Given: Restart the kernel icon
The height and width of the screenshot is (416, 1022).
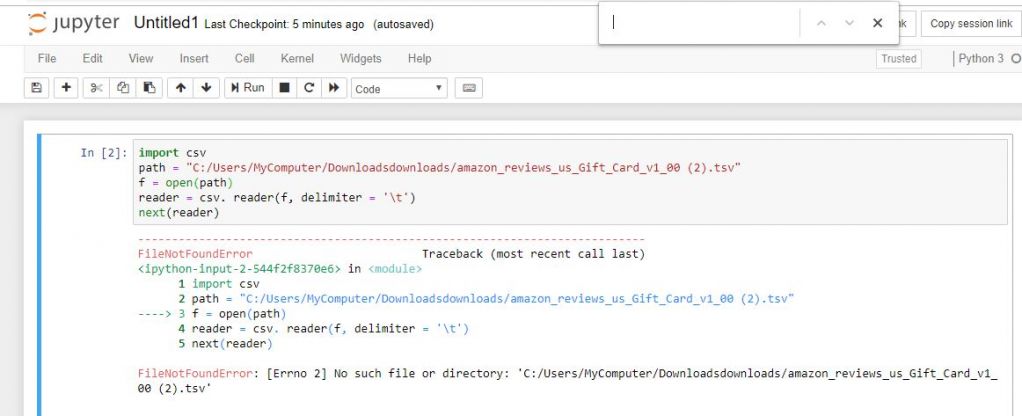Looking at the screenshot, I should coord(309,88).
